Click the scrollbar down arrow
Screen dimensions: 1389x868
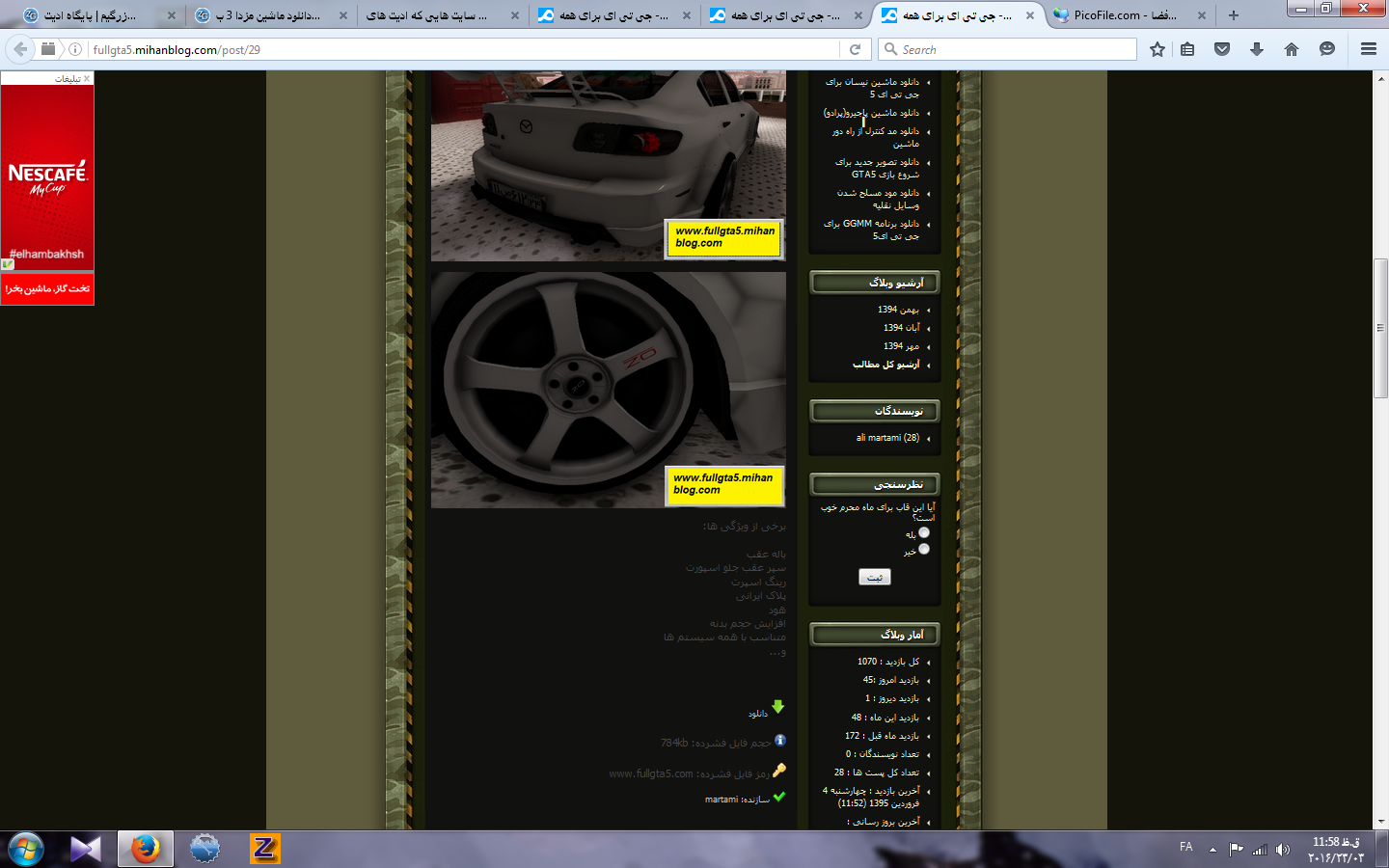(1380, 822)
